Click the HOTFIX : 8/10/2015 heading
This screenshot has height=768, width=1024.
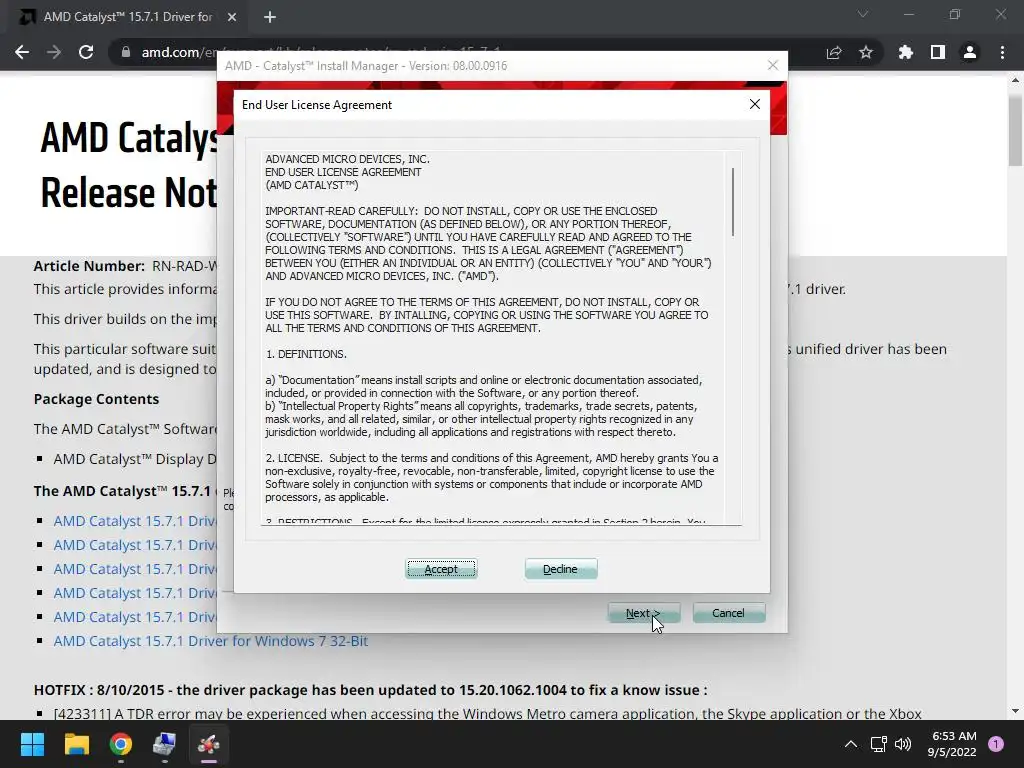[370, 690]
